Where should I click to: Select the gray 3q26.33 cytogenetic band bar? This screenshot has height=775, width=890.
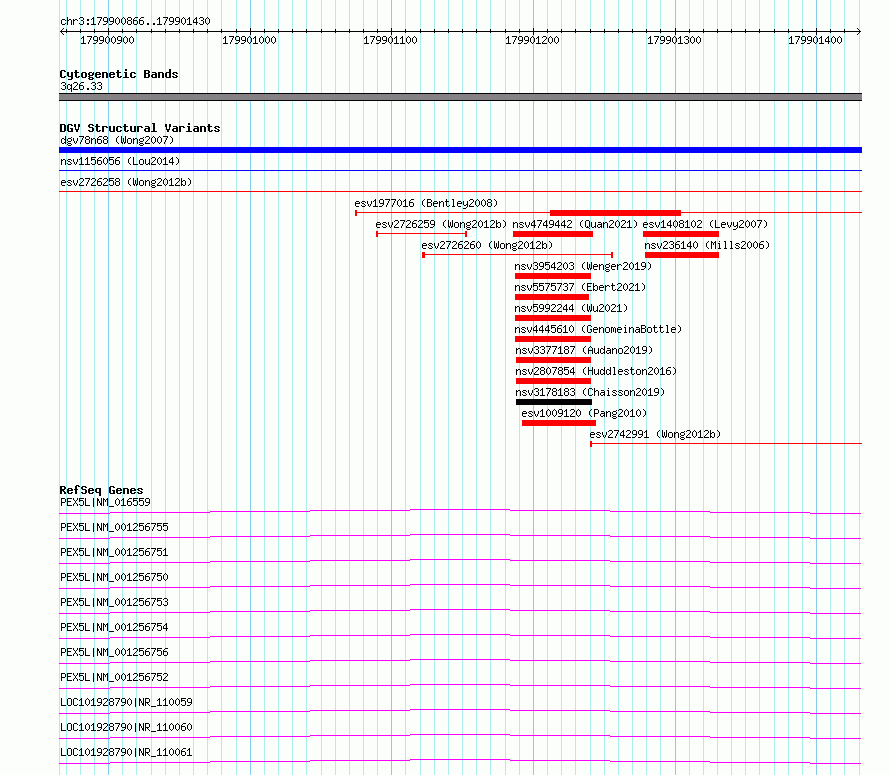(460, 97)
